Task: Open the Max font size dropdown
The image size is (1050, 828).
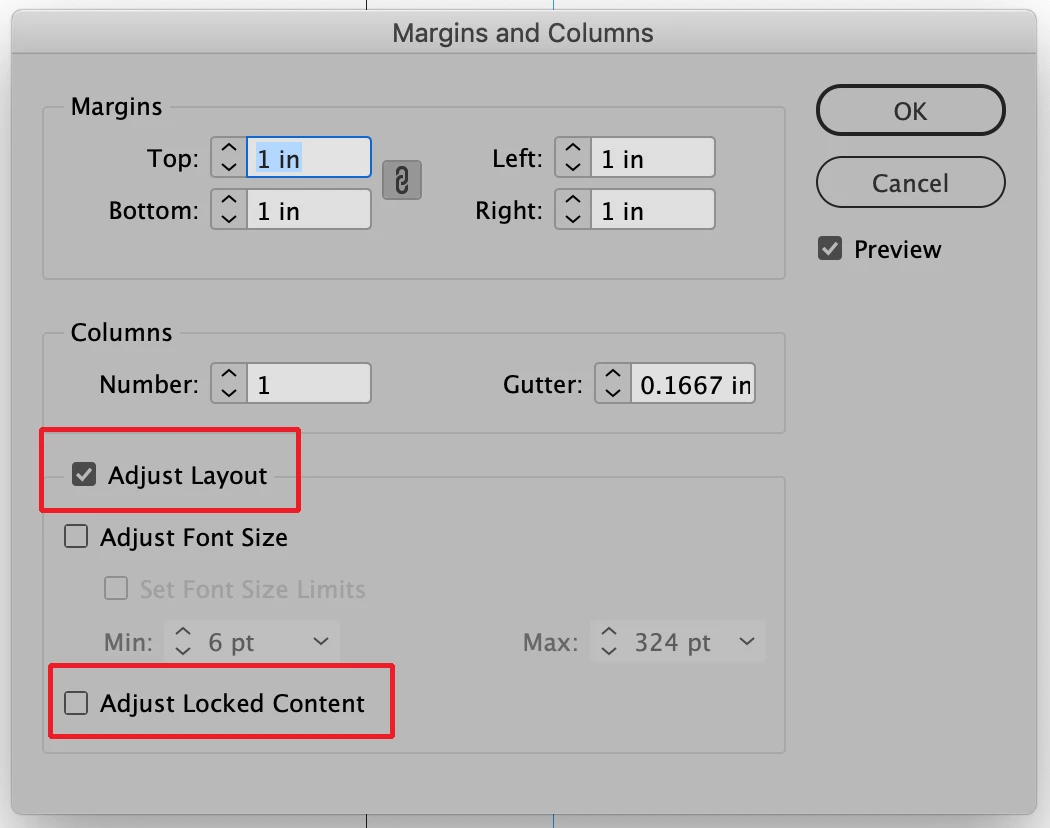Action: 747,642
